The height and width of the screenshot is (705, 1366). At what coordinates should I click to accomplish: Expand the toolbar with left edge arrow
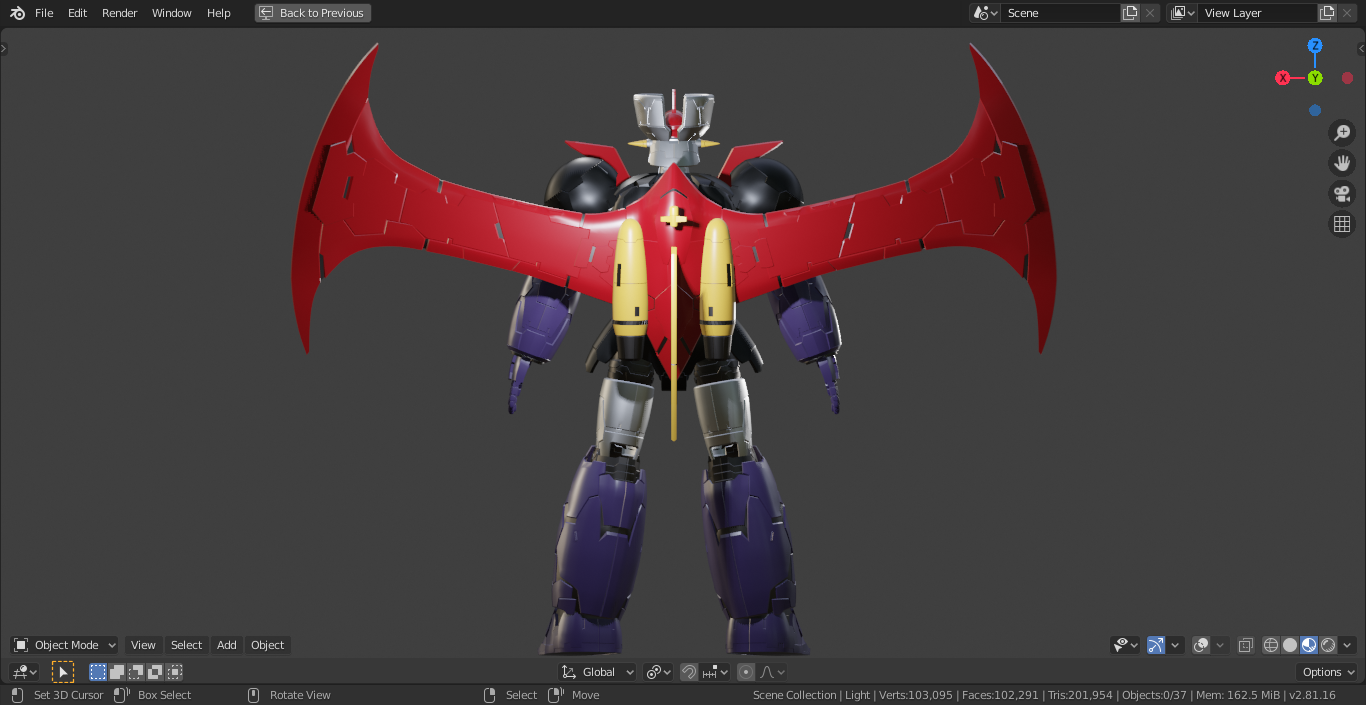coord(4,48)
